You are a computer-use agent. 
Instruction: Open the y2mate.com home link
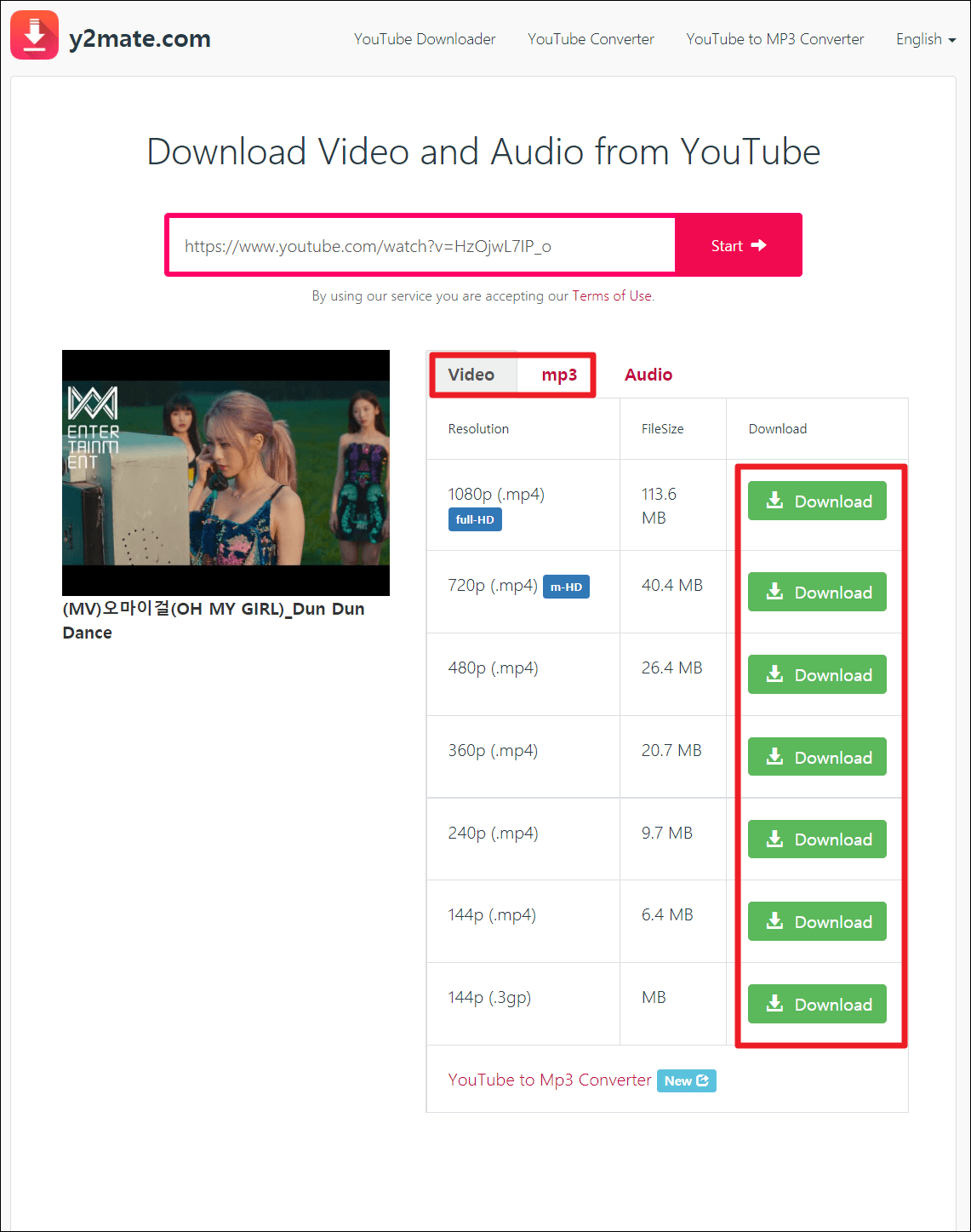[140, 38]
